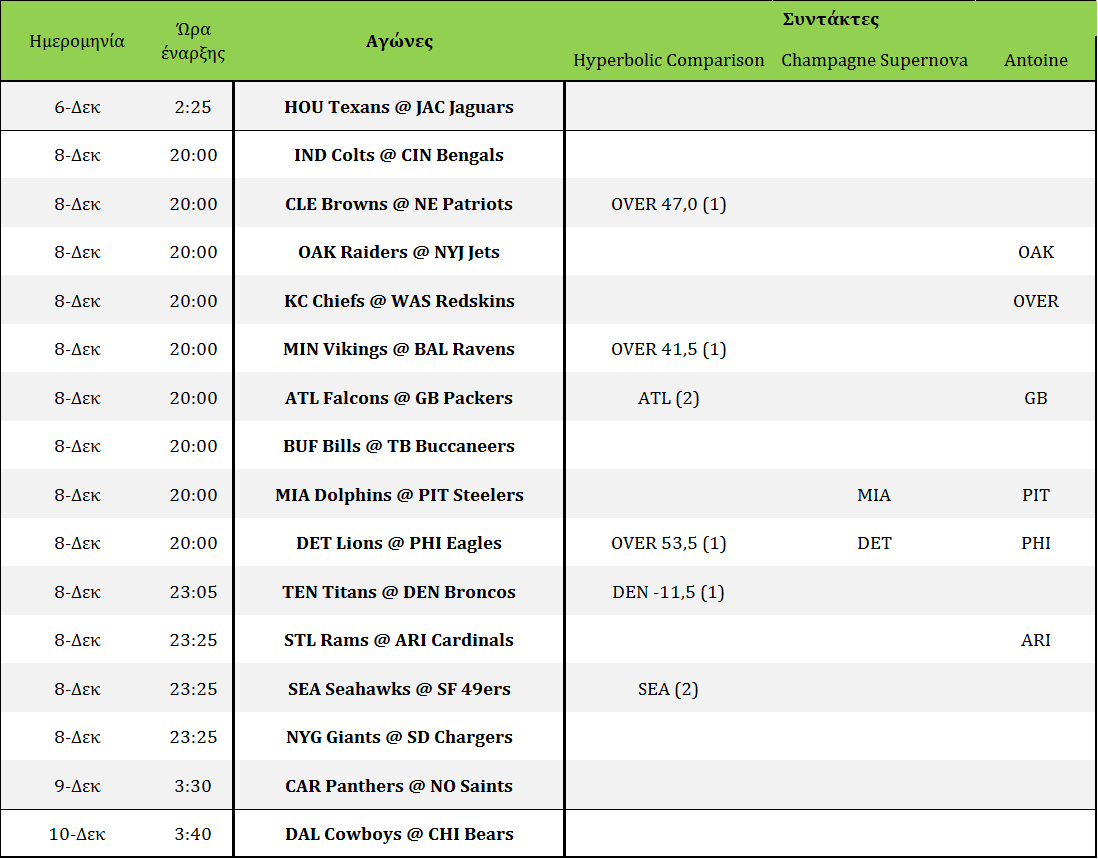Click the Συντάκτες header cell
The image size is (1098, 859).
tap(830, 19)
